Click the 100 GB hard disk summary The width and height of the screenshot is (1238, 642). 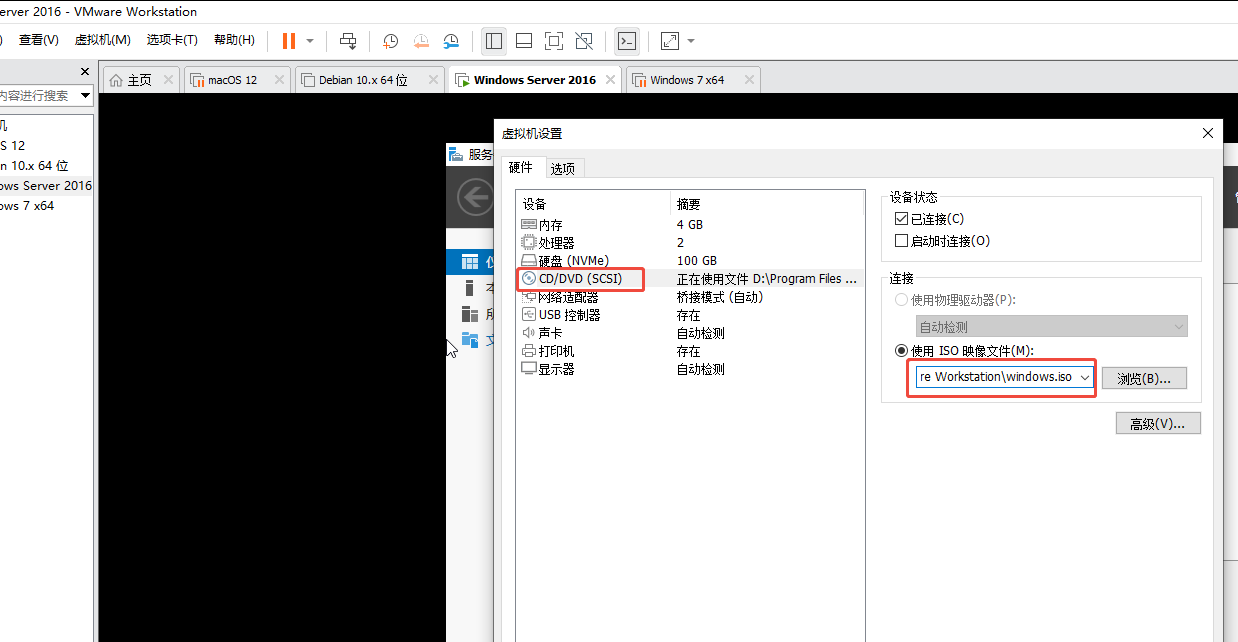(x=697, y=260)
